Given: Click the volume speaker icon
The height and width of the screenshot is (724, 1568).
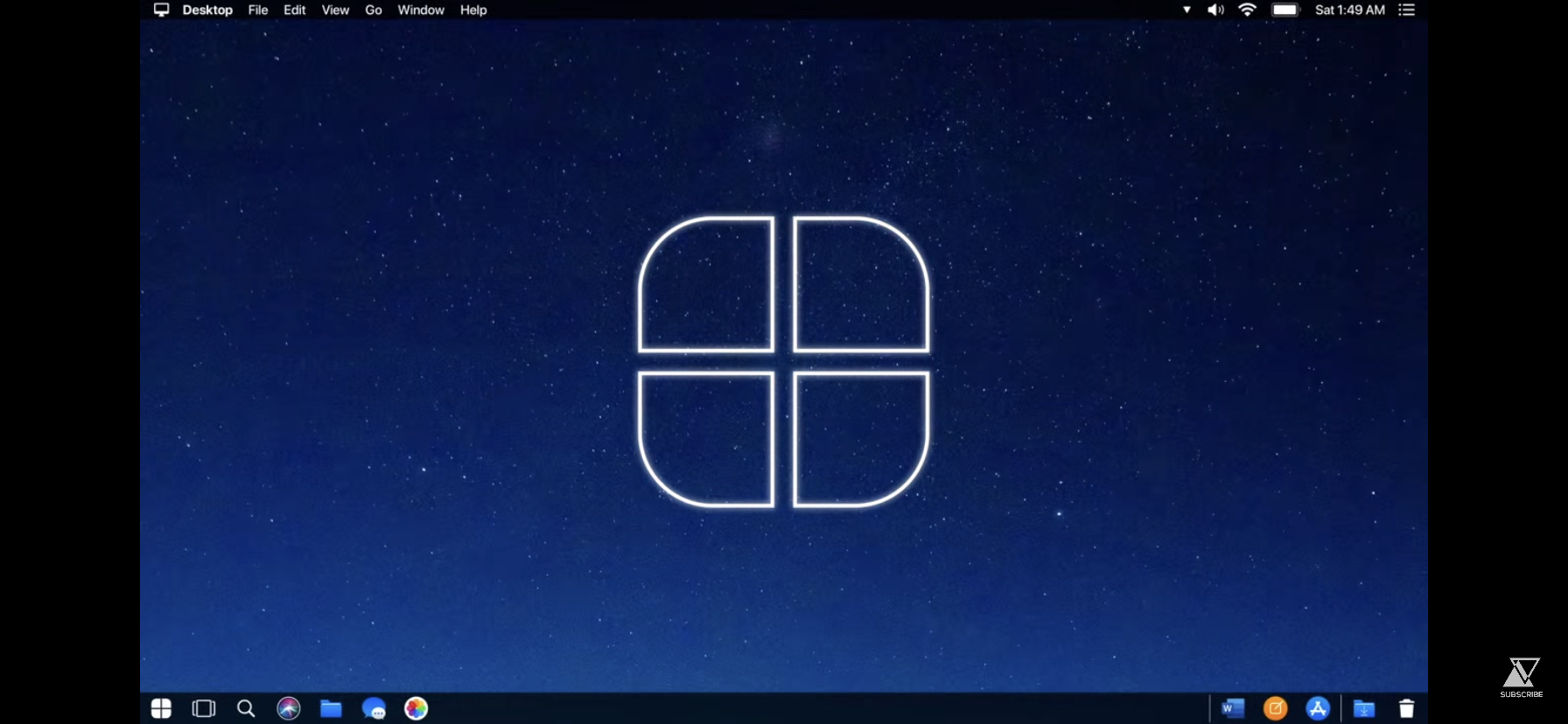Looking at the screenshot, I should click(1215, 10).
